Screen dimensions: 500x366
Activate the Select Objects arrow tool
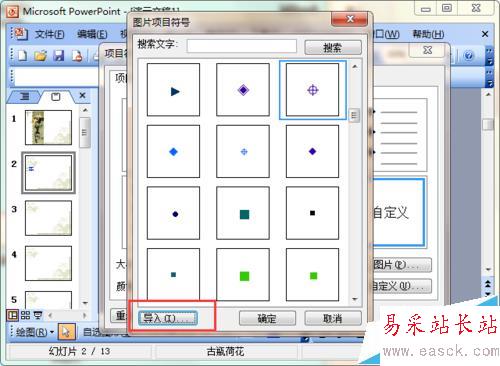(66, 332)
